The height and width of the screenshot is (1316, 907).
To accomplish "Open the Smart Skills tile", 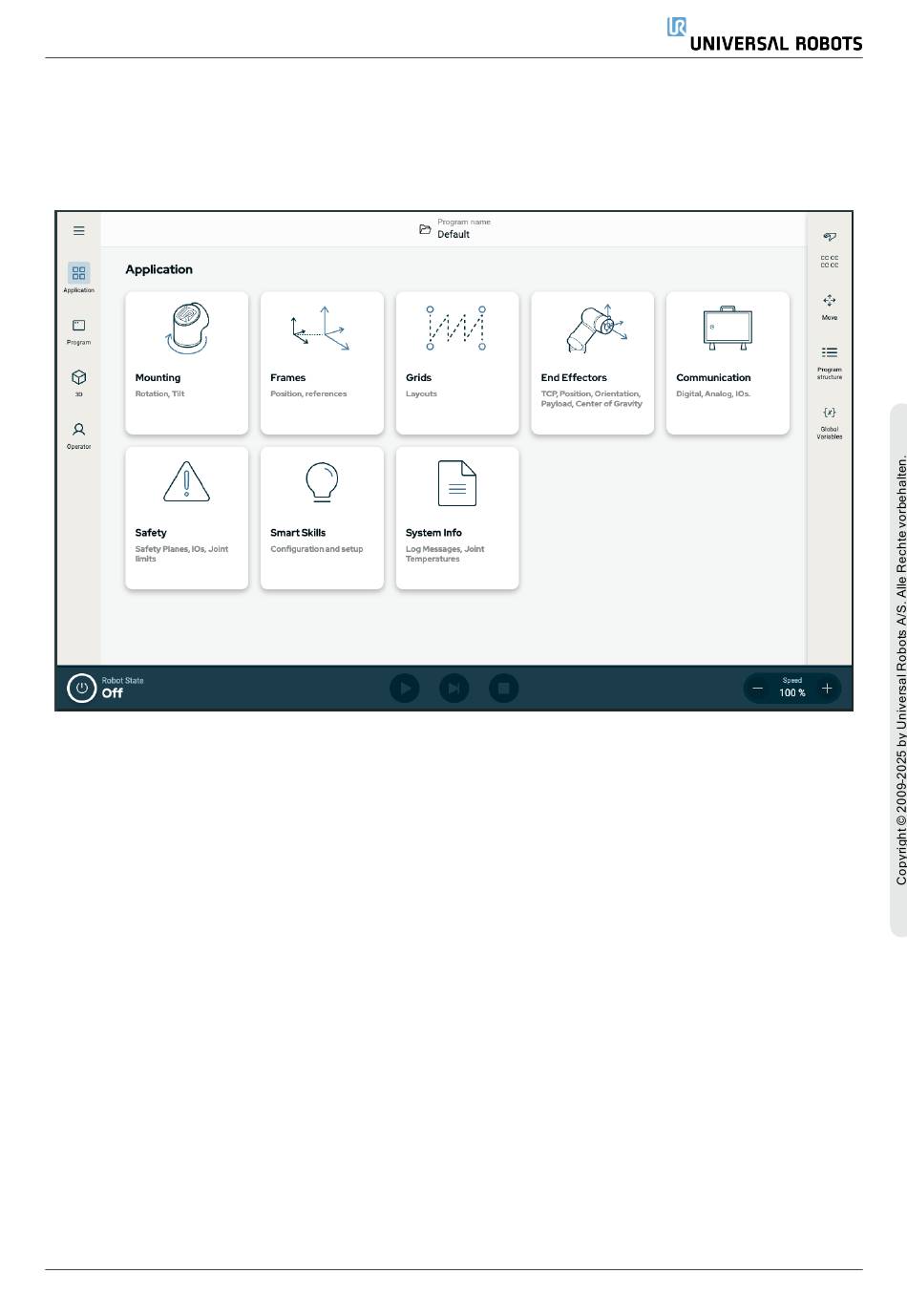I will tap(322, 518).
